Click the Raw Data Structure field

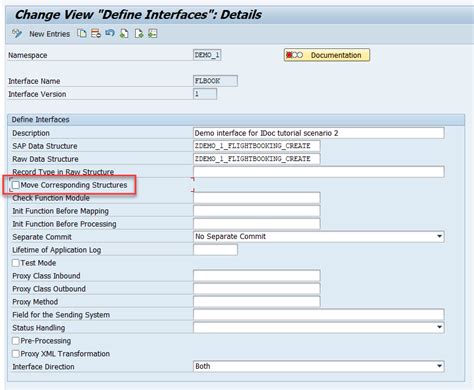click(257, 159)
